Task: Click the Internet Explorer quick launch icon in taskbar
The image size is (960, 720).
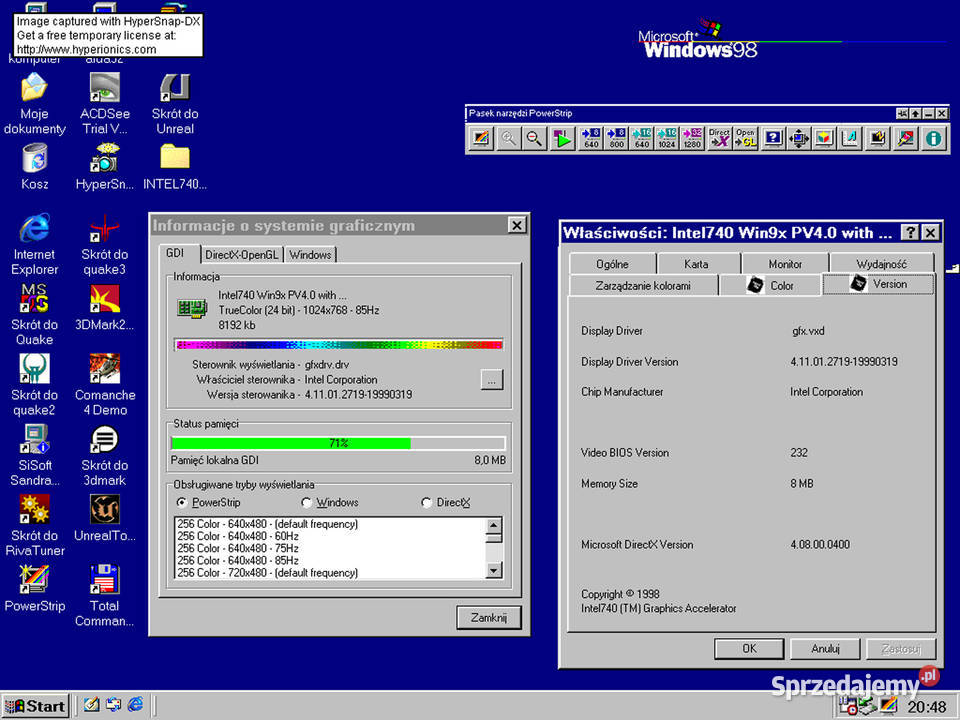Action: [x=135, y=705]
